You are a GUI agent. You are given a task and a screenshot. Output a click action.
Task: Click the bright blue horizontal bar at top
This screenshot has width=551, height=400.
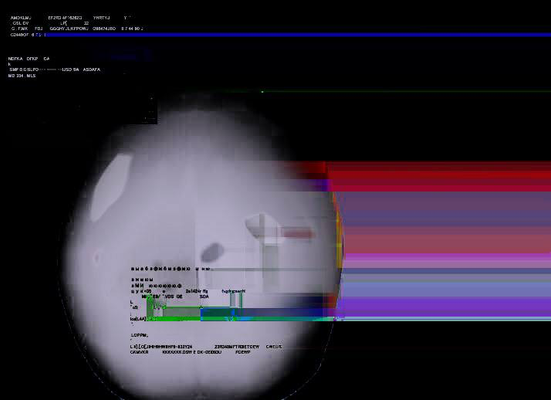[x=298, y=35]
